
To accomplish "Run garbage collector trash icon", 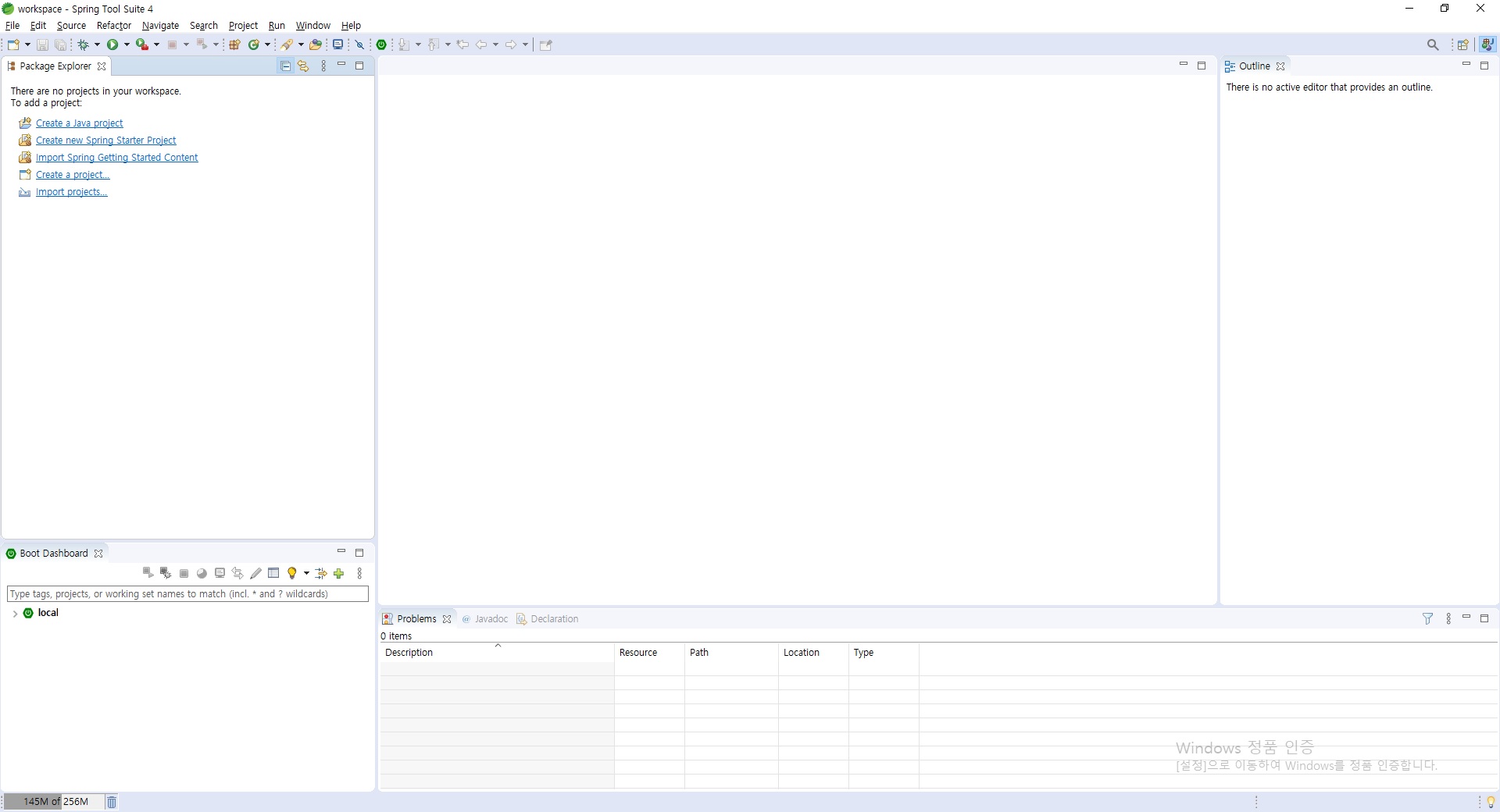I will pos(111,802).
